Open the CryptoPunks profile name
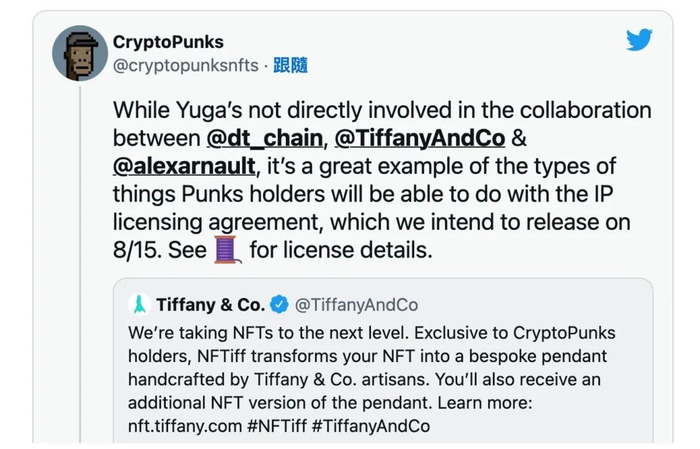 tap(168, 42)
